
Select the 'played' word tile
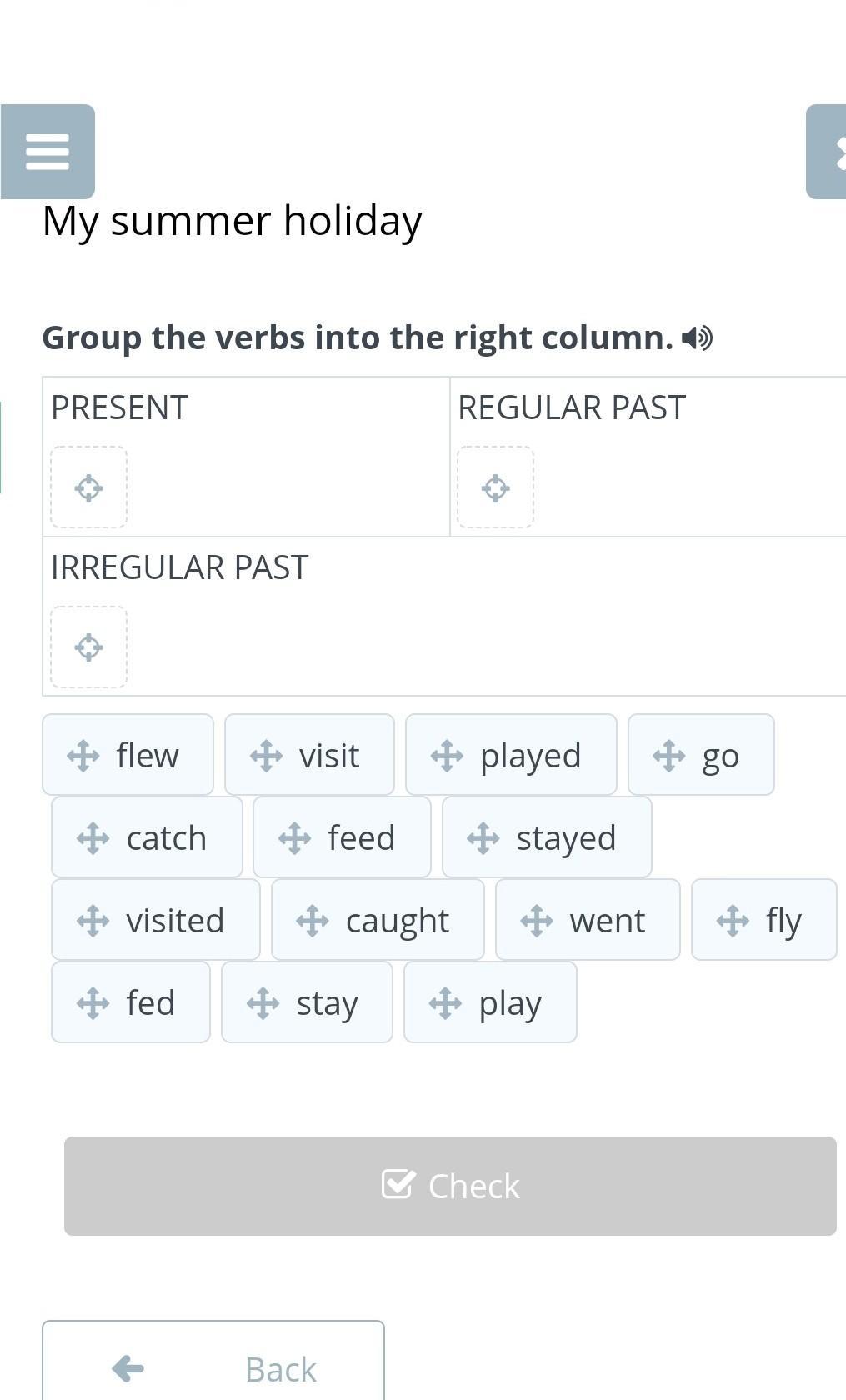(x=511, y=755)
